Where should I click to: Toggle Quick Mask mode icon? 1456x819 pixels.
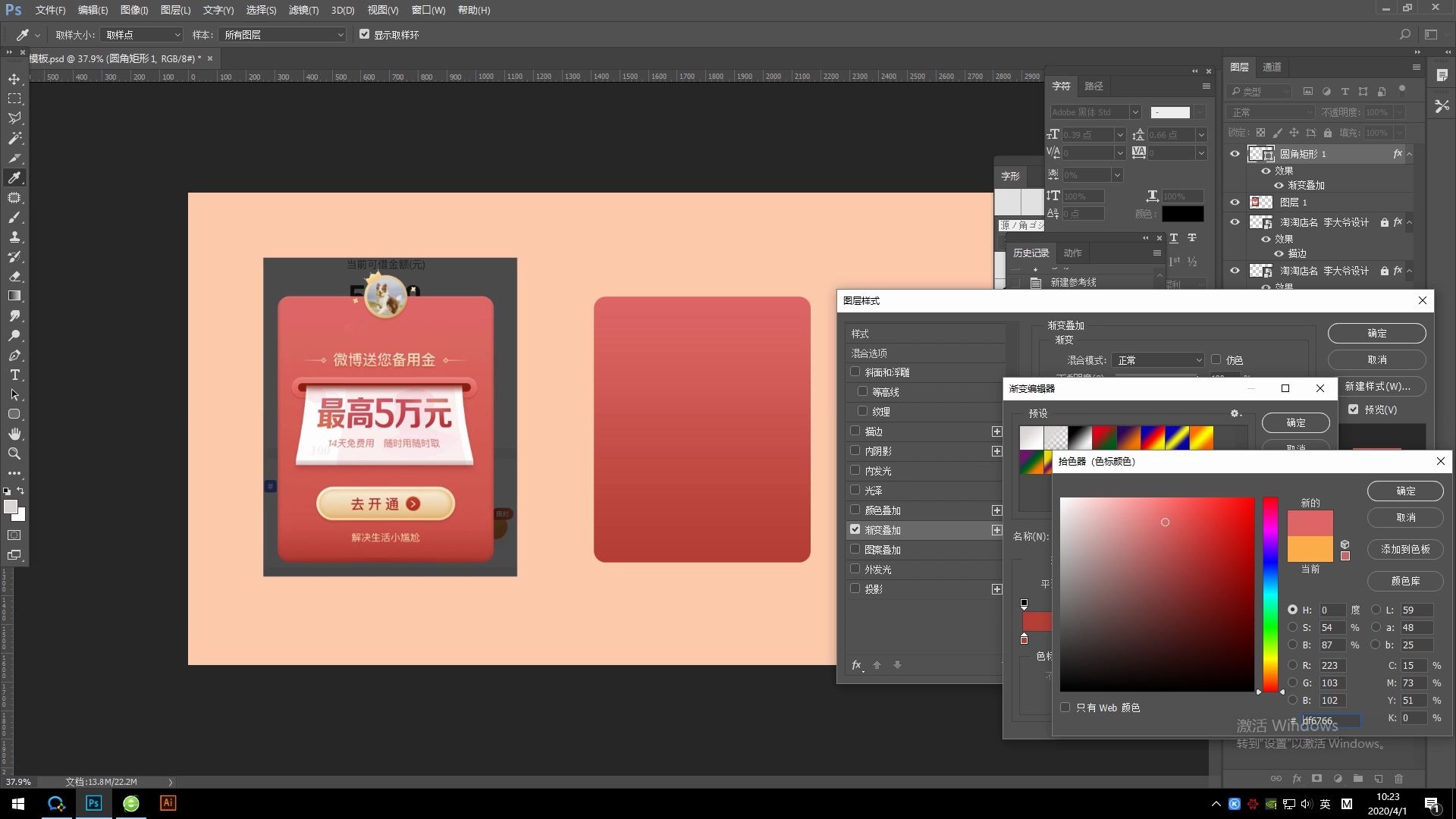[x=14, y=535]
